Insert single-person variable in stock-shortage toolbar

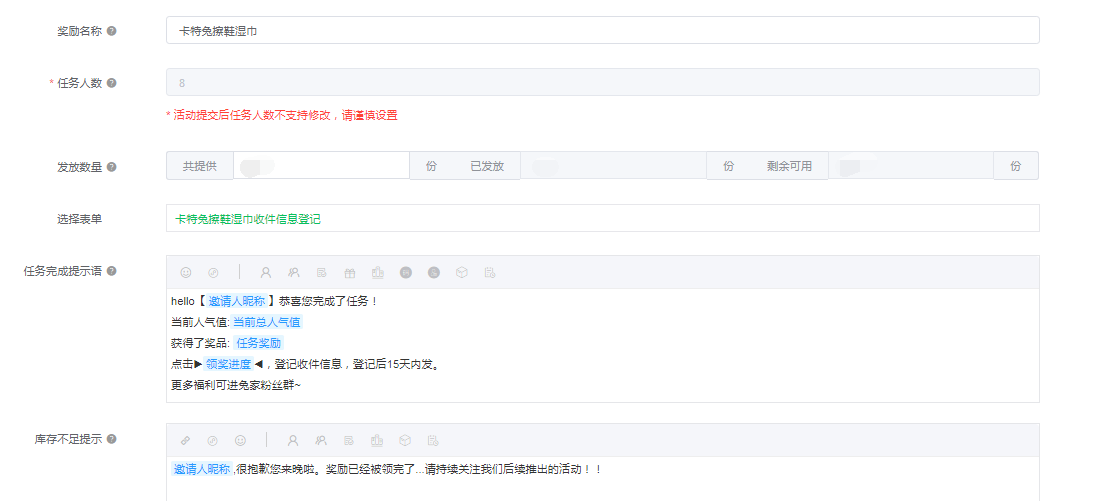293,441
